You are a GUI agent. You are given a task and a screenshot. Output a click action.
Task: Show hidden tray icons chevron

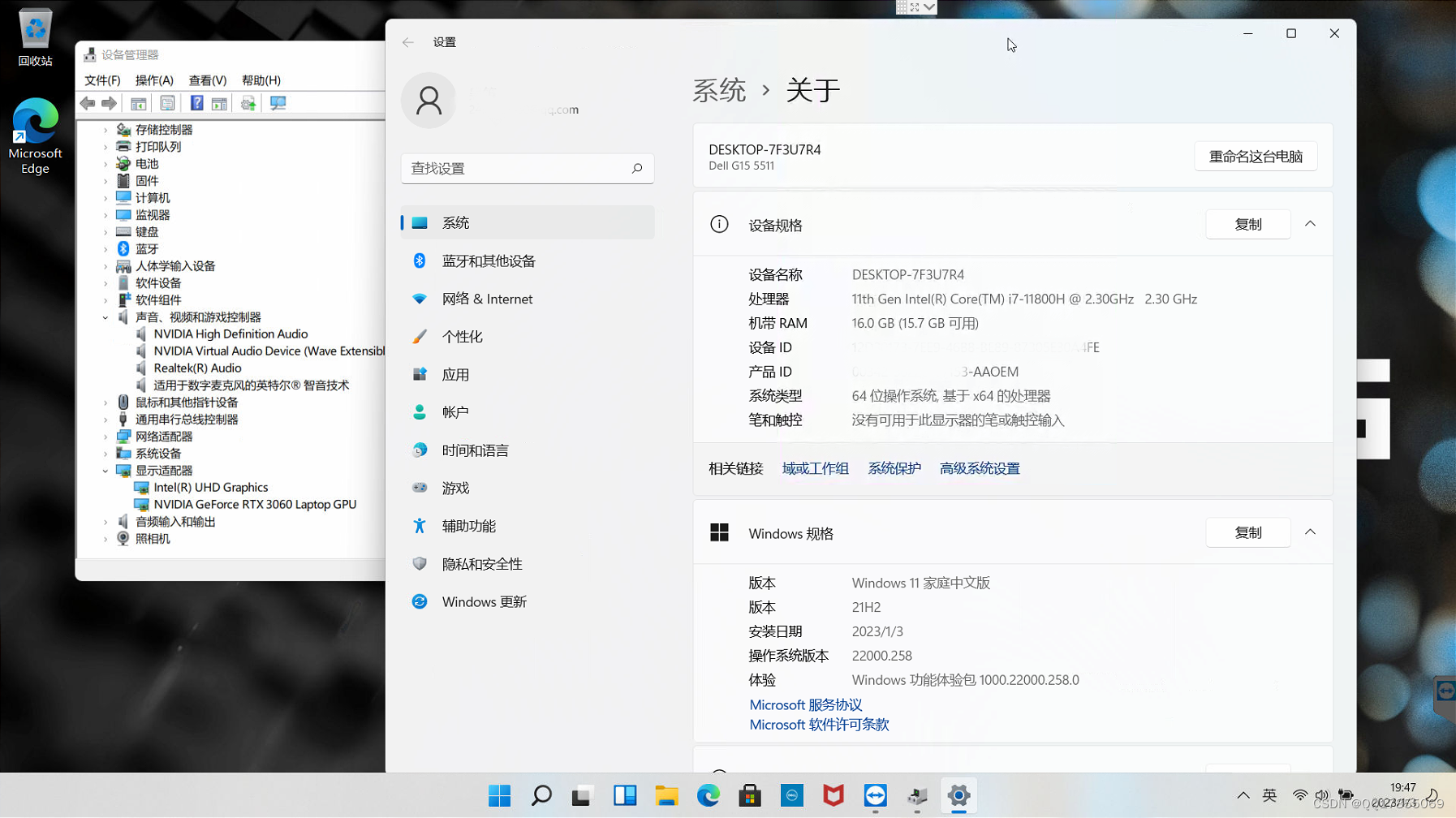click(x=1243, y=795)
